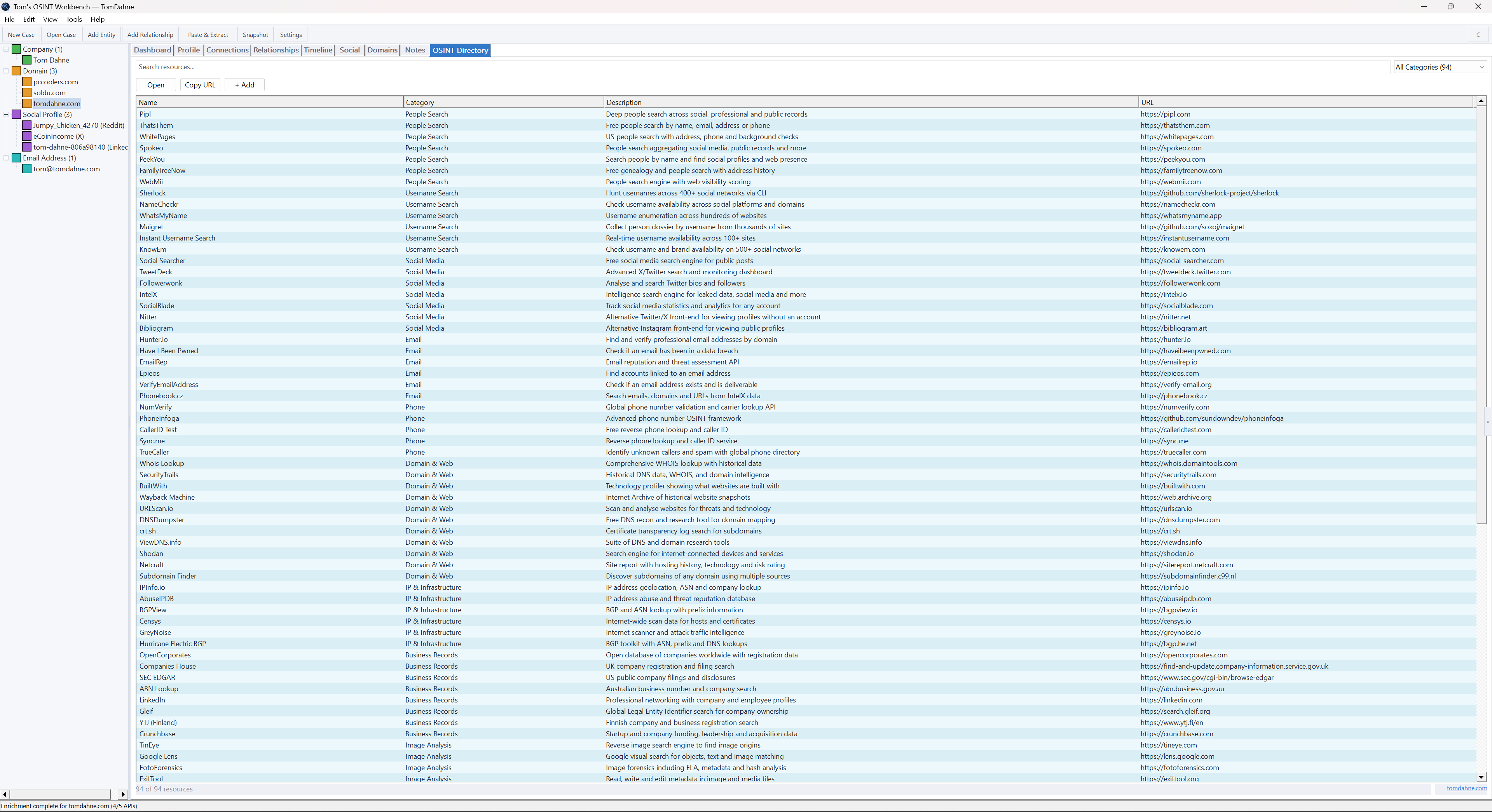Select the Sherlock resource row
The height and width of the screenshot is (812, 1492).
pyautogui.click(x=806, y=193)
